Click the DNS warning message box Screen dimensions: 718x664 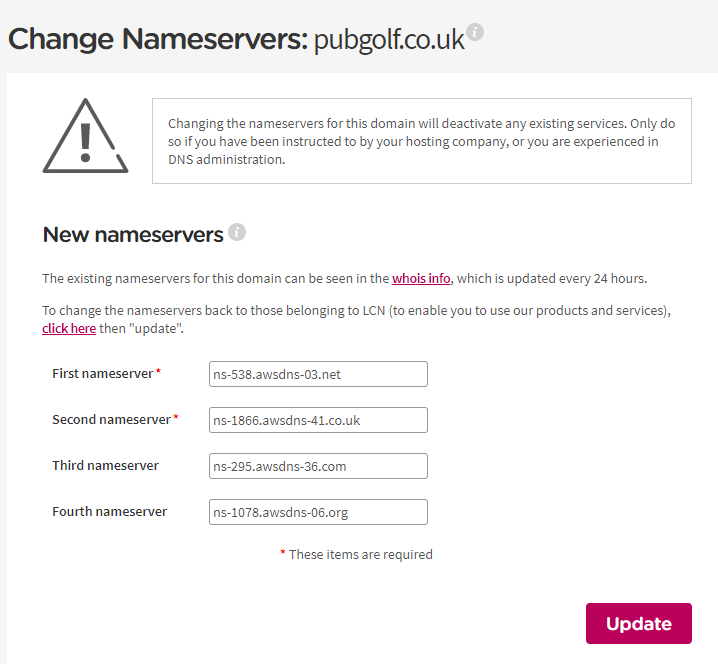(x=422, y=141)
